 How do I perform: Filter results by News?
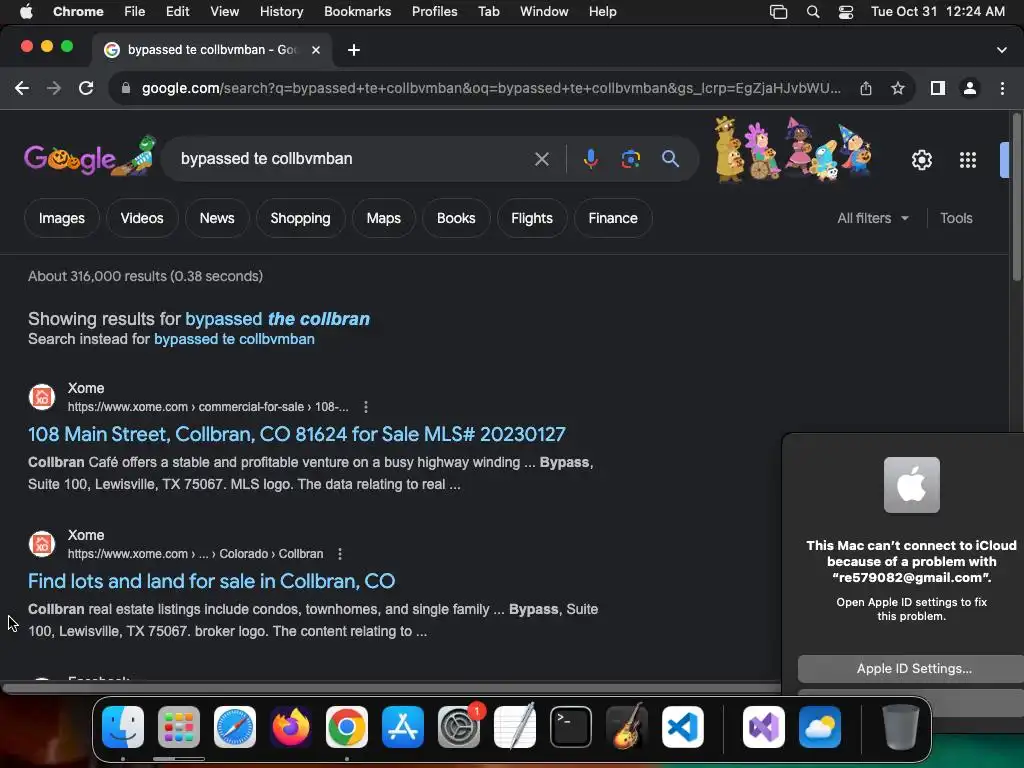tap(217, 218)
